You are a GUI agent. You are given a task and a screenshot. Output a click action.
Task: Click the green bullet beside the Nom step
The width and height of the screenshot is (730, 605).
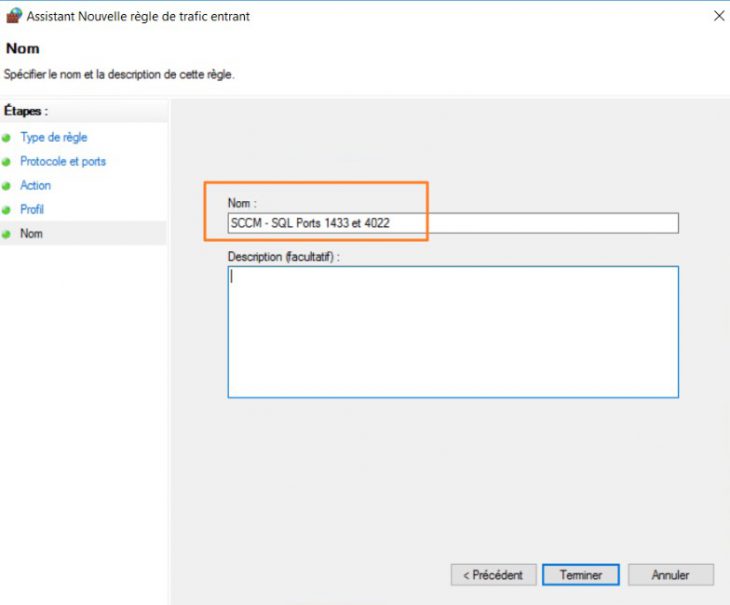pos(6,234)
